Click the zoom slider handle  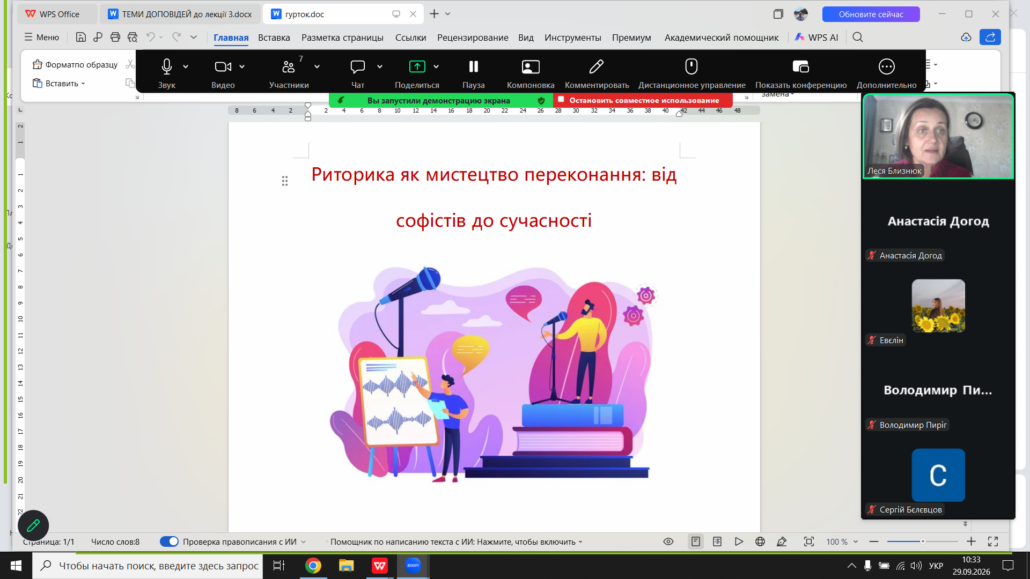922,542
